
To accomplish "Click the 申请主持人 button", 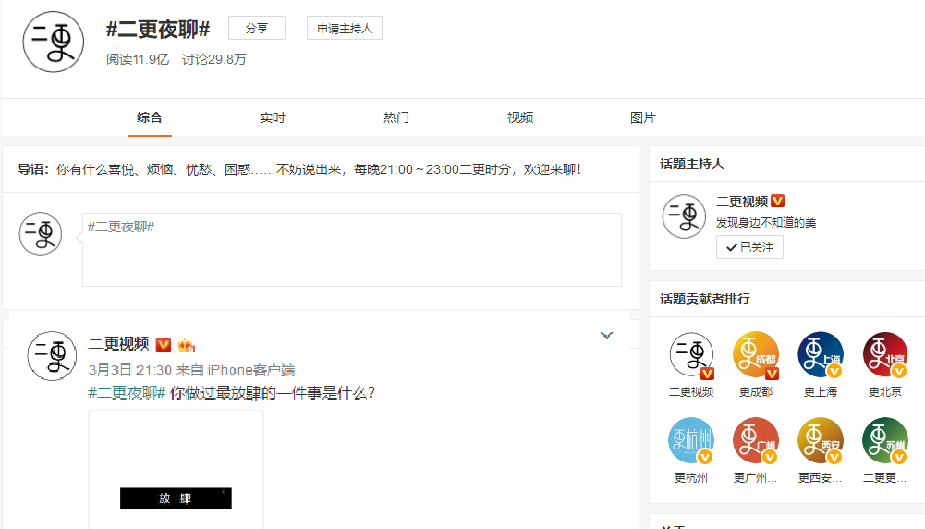I will click(x=345, y=28).
